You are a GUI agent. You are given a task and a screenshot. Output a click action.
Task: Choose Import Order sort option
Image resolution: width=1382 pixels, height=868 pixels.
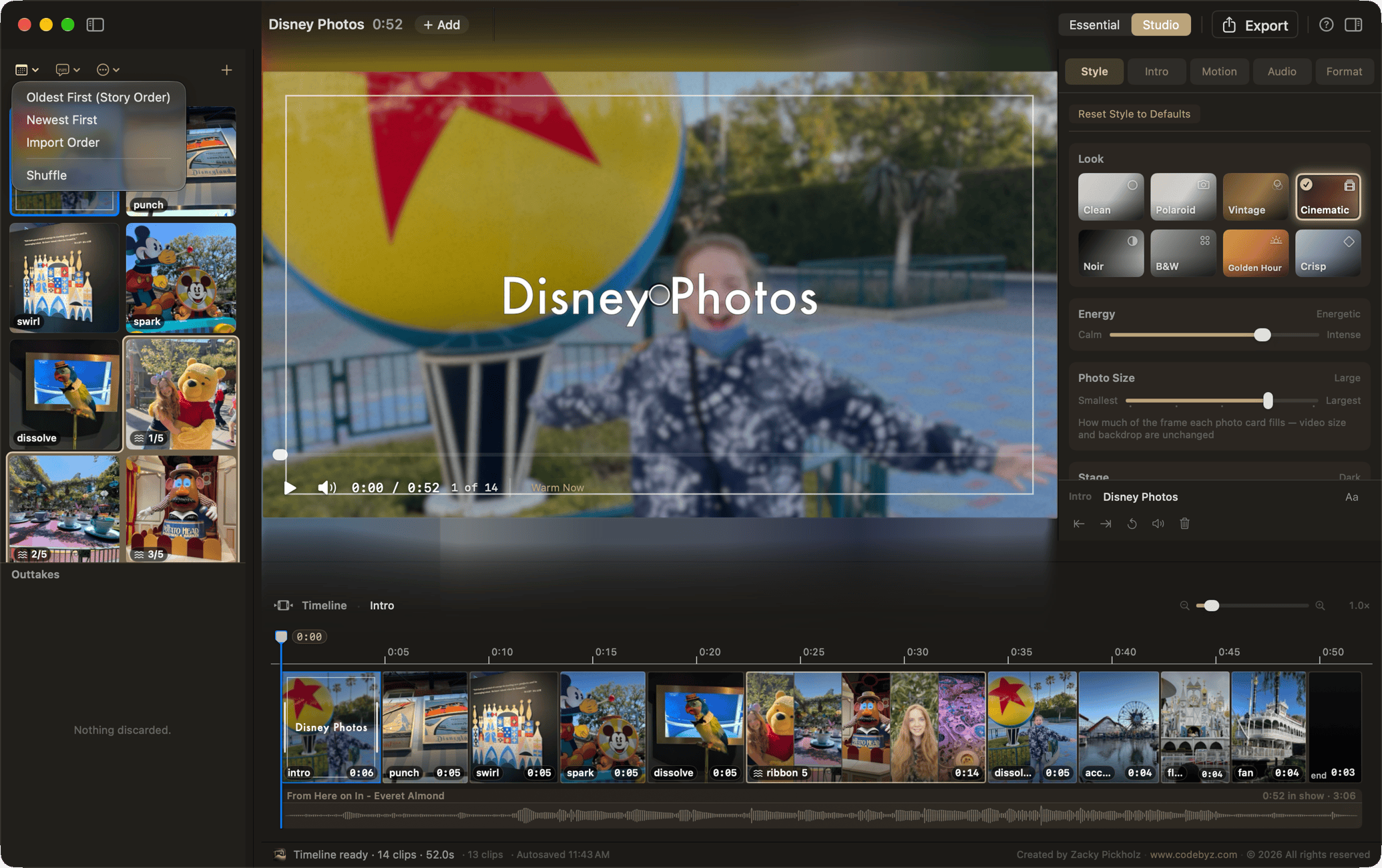[63, 142]
